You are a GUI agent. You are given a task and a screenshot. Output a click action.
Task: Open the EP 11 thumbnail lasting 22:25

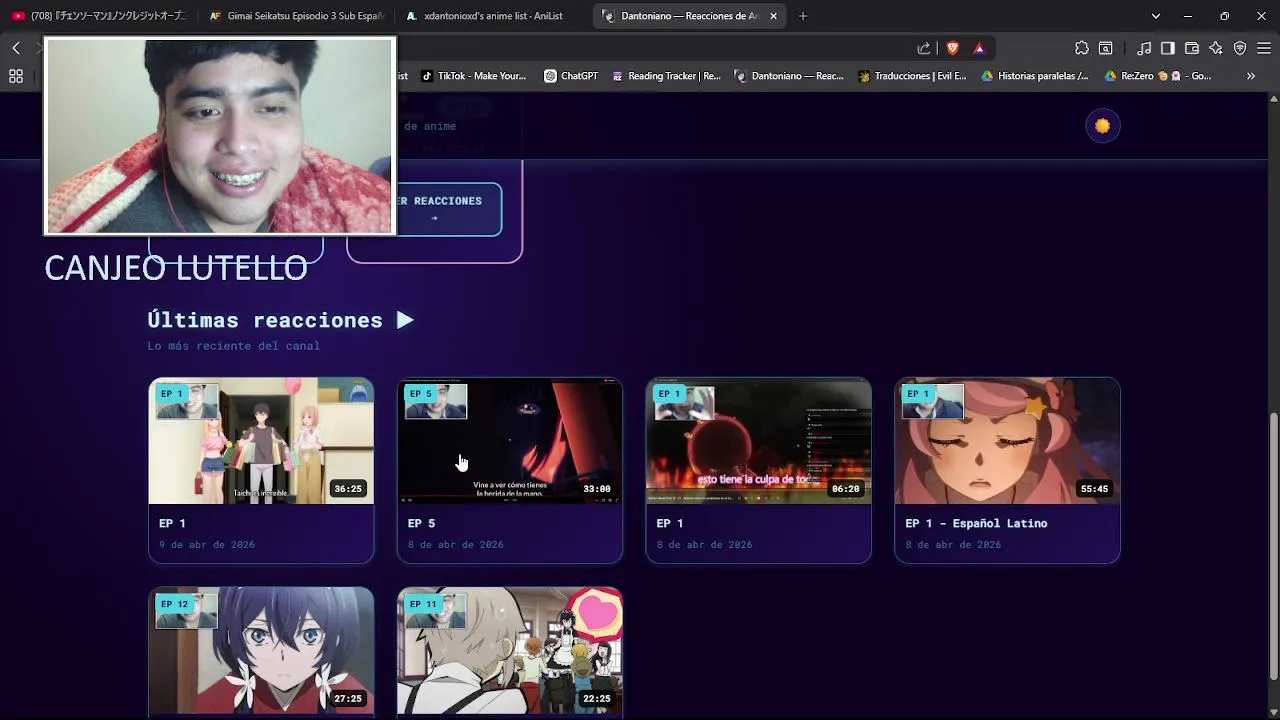pos(510,651)
